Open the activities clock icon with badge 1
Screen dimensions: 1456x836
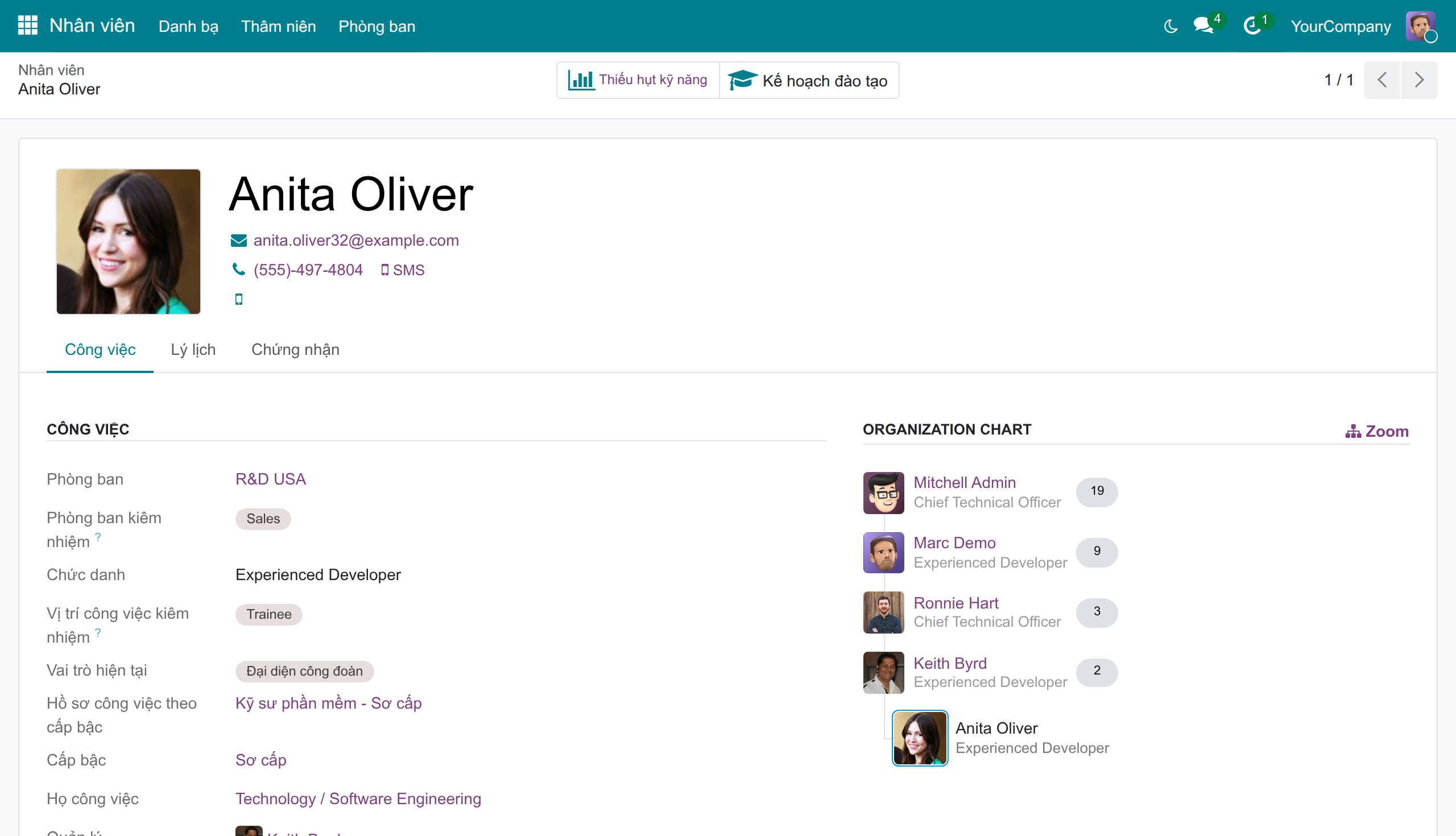click(x=1252, y=26)
